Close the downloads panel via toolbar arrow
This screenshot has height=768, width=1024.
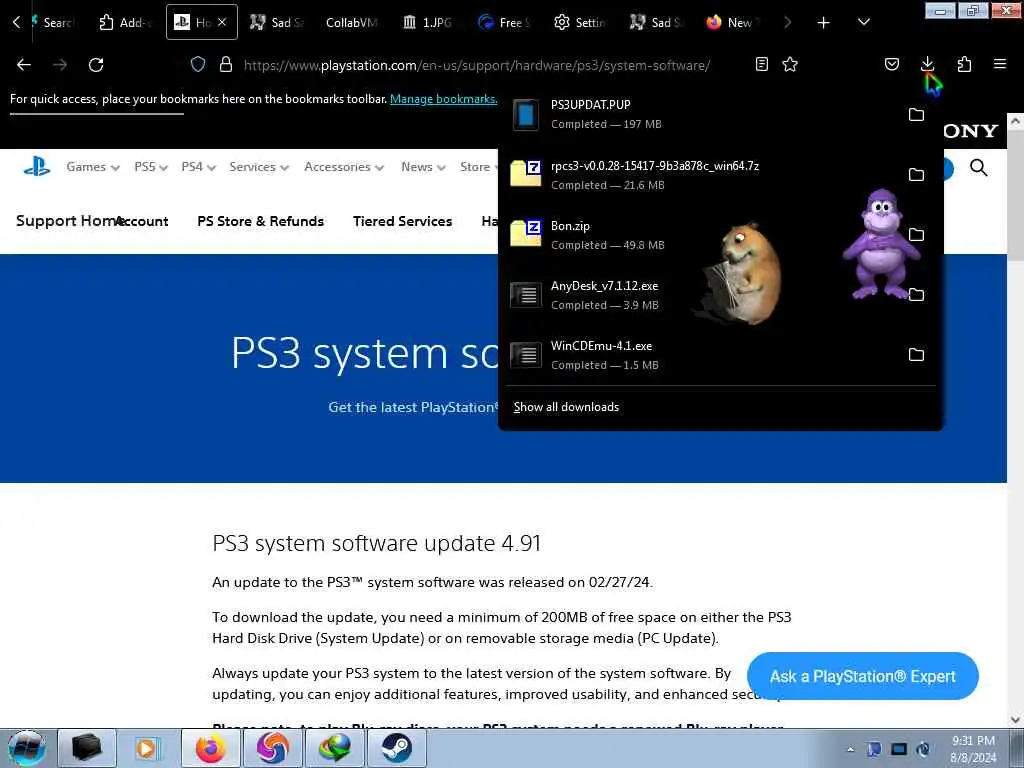(927, 64)
